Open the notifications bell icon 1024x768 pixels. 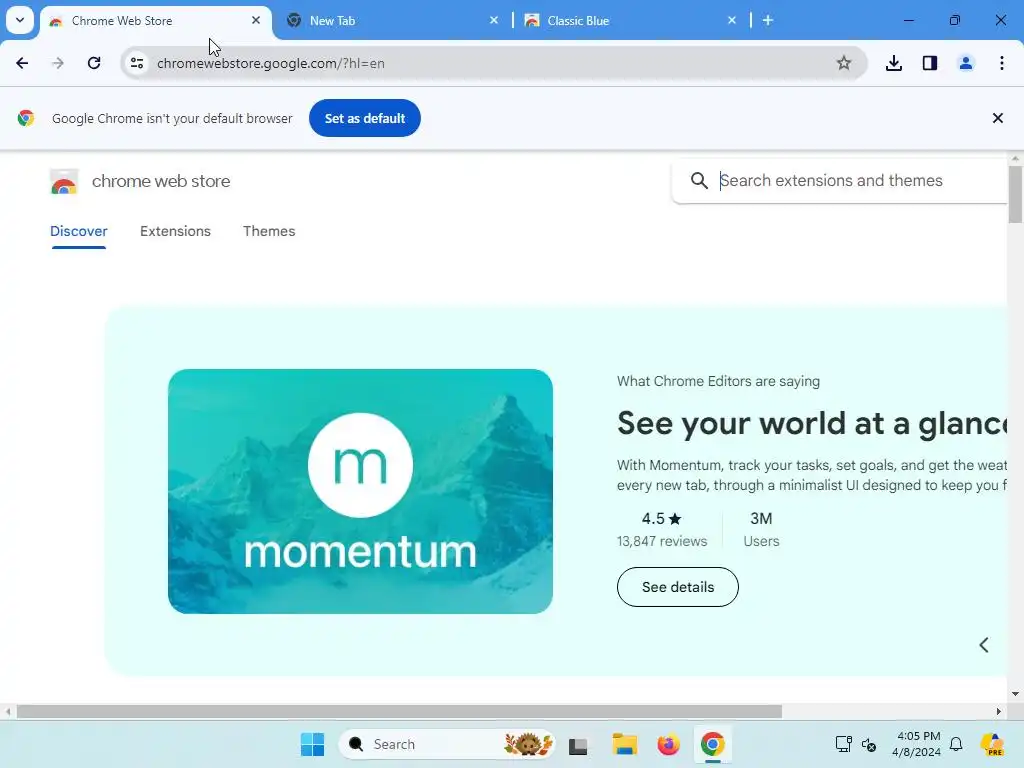click(956, 744)
